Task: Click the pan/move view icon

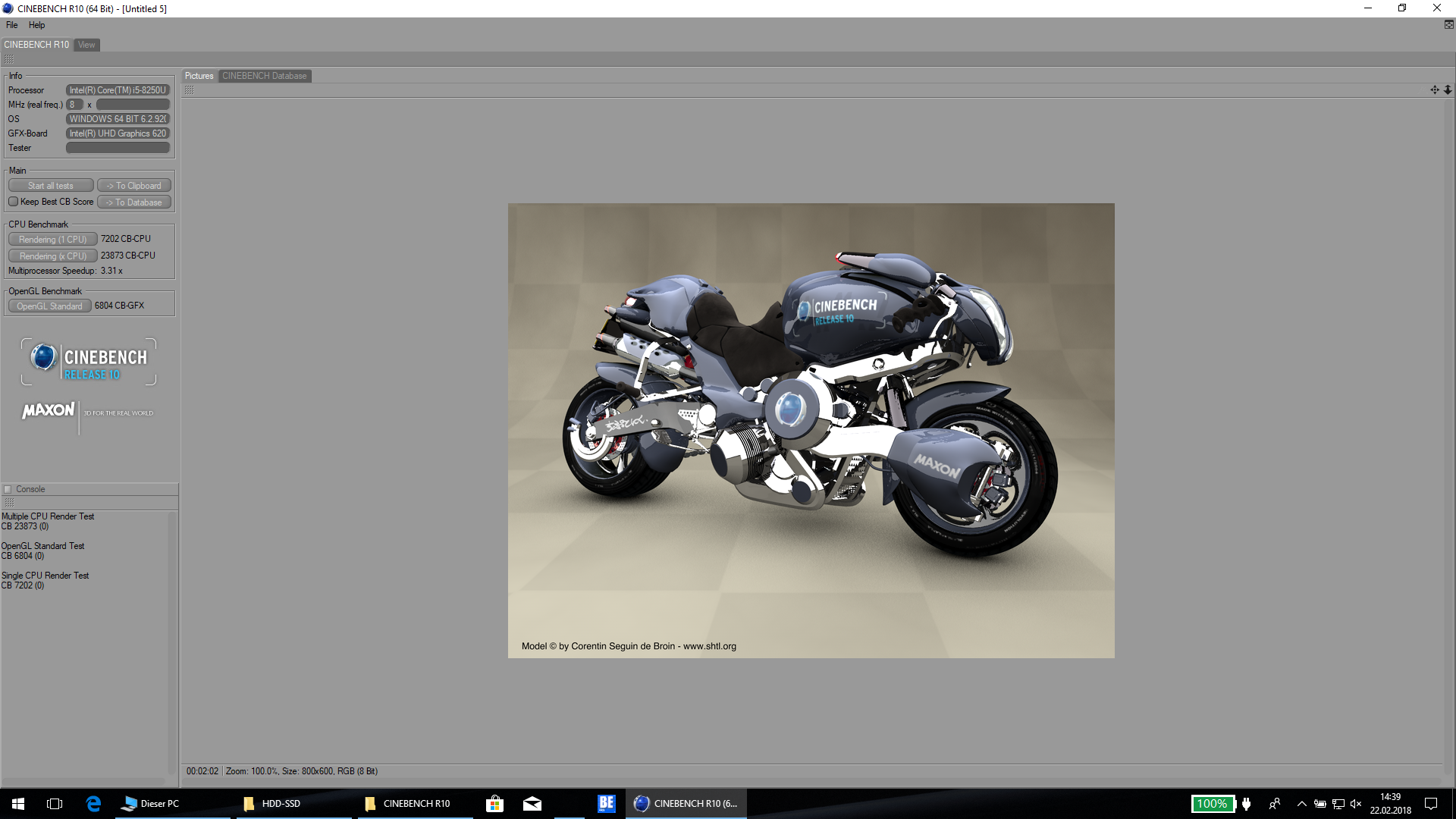Action: [1434, 89]
